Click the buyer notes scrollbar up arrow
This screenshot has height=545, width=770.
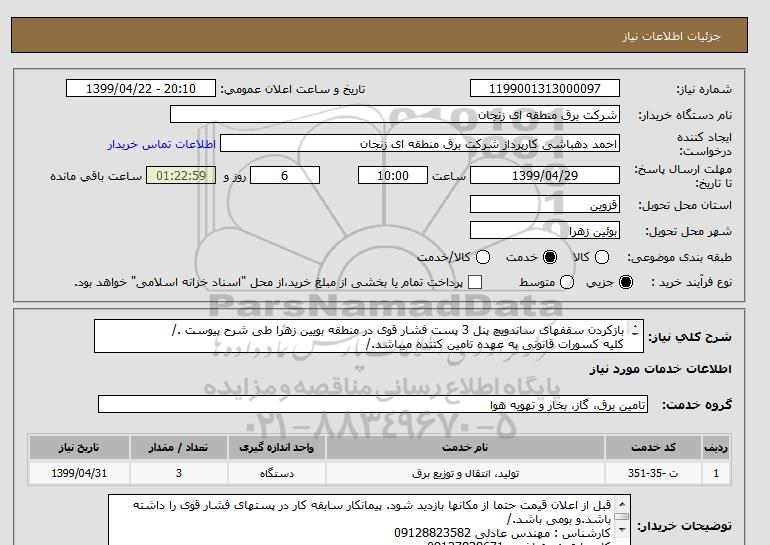[x=622, y=504]
